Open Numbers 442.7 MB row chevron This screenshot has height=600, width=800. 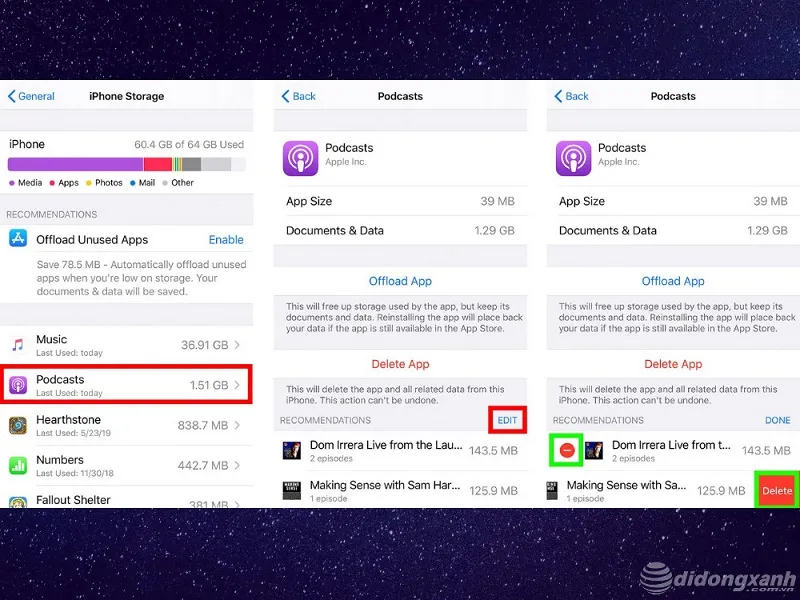click(237, 465)
